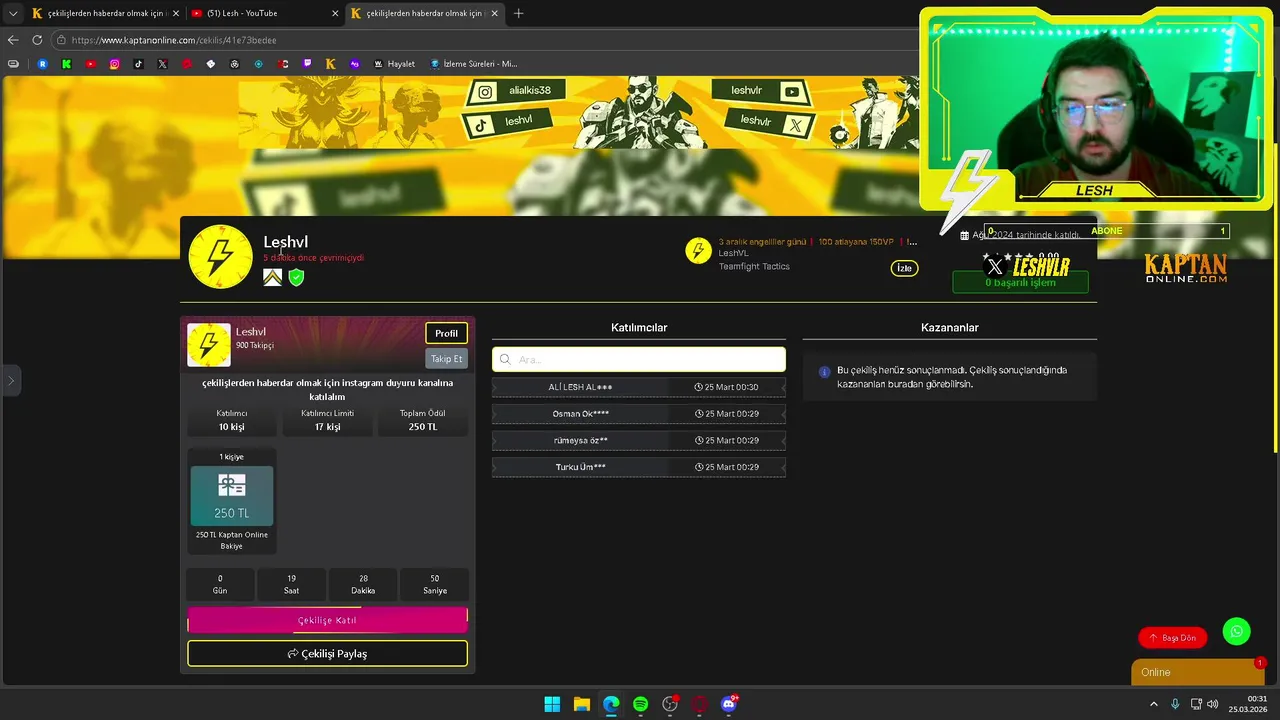This screenshot has height=720, width=1280.
Task: Open the X leshvlr banner link
Action: tap(768, 122)
